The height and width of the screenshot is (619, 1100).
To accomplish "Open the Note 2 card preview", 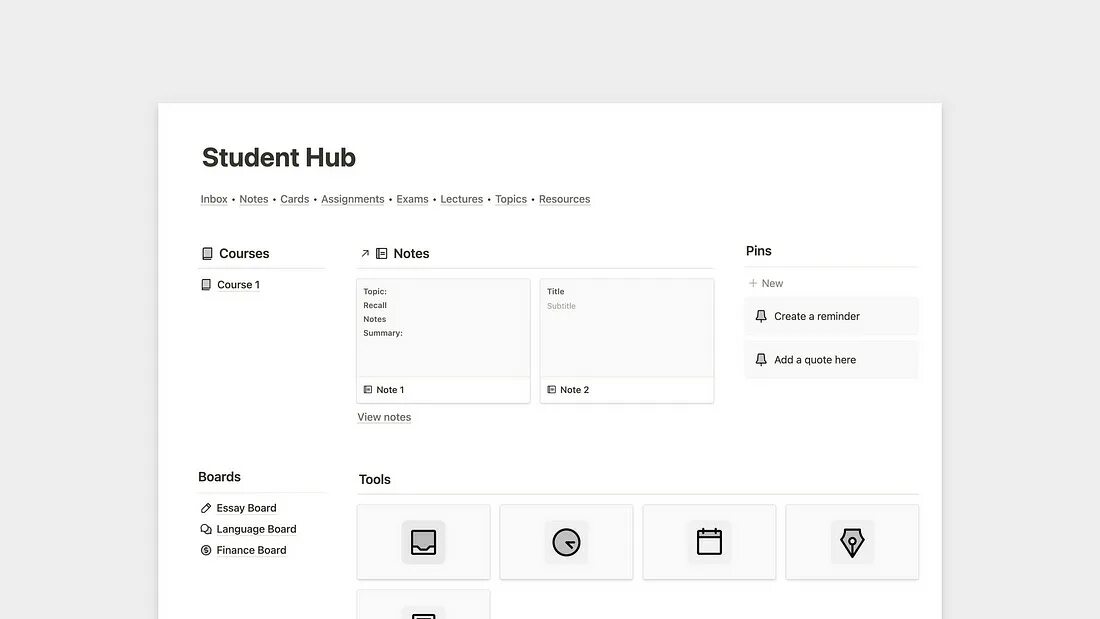I will [627, 328].
